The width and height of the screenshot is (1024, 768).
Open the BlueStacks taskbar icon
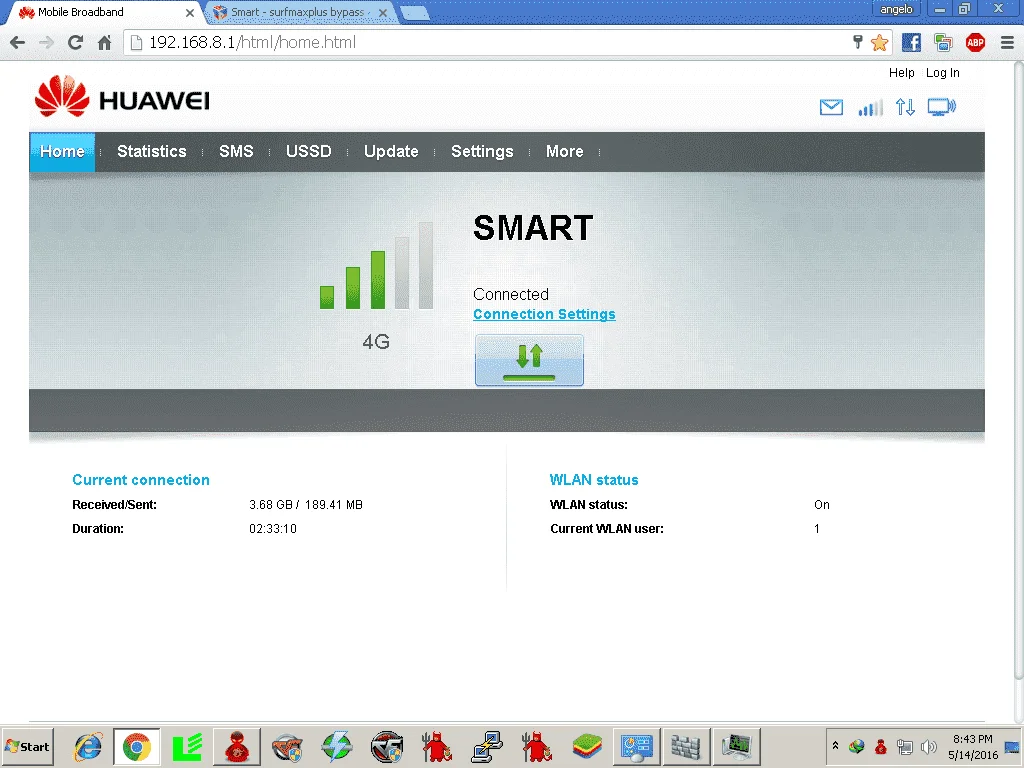point(586,746)
